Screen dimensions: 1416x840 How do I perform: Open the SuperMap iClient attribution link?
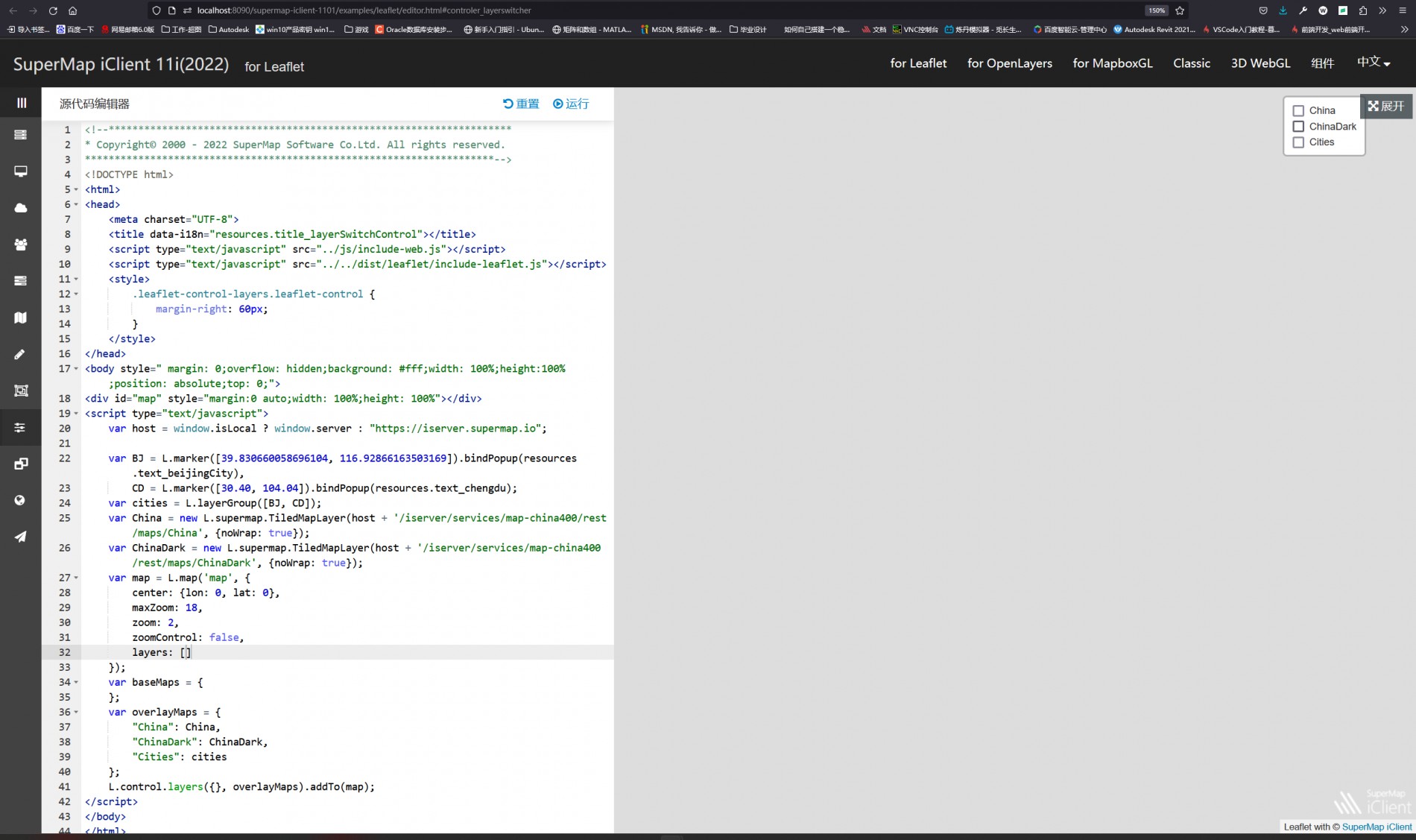click(1377, 827)
